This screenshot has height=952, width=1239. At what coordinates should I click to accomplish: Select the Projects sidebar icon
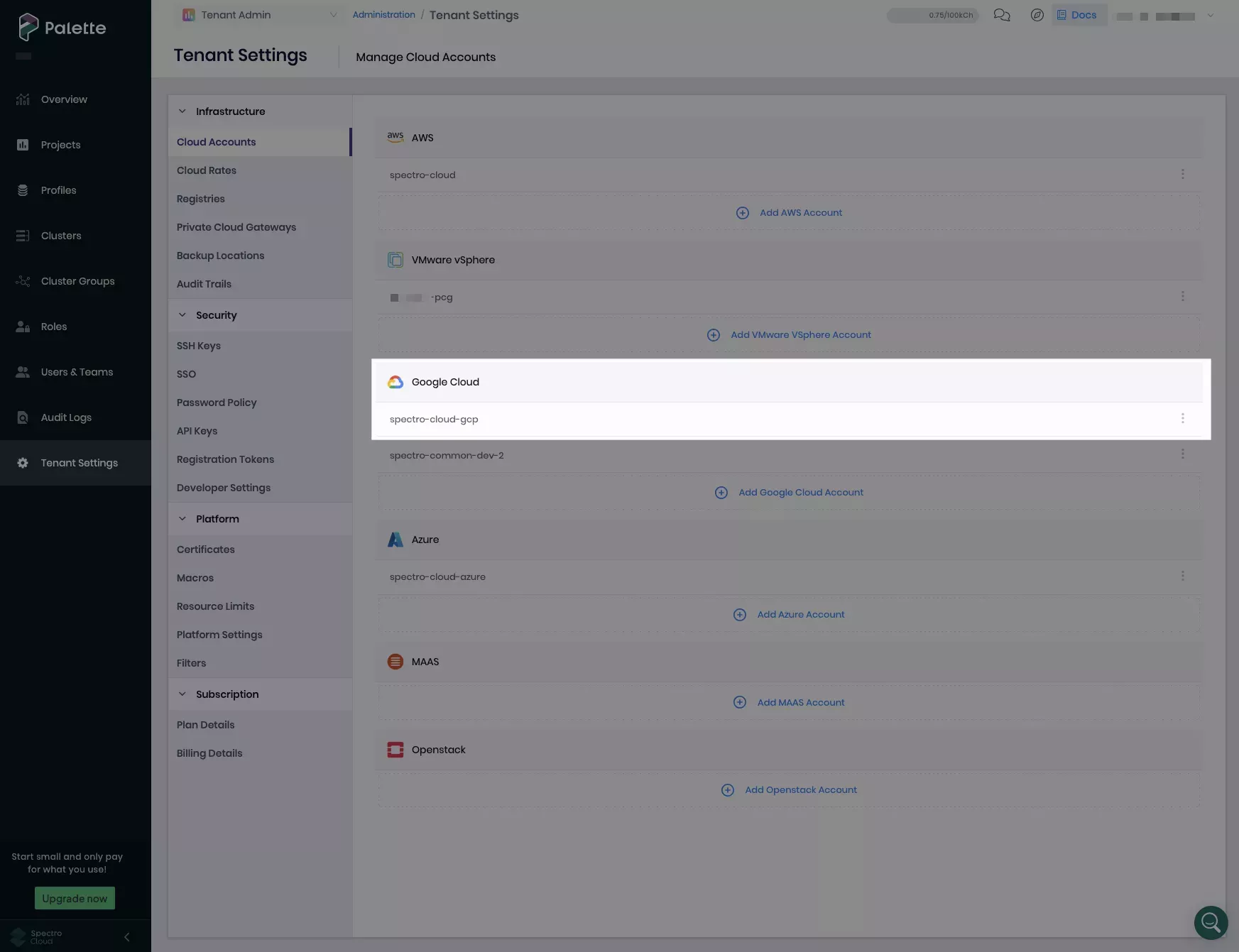pyautogui.click(x=23, y=145)
